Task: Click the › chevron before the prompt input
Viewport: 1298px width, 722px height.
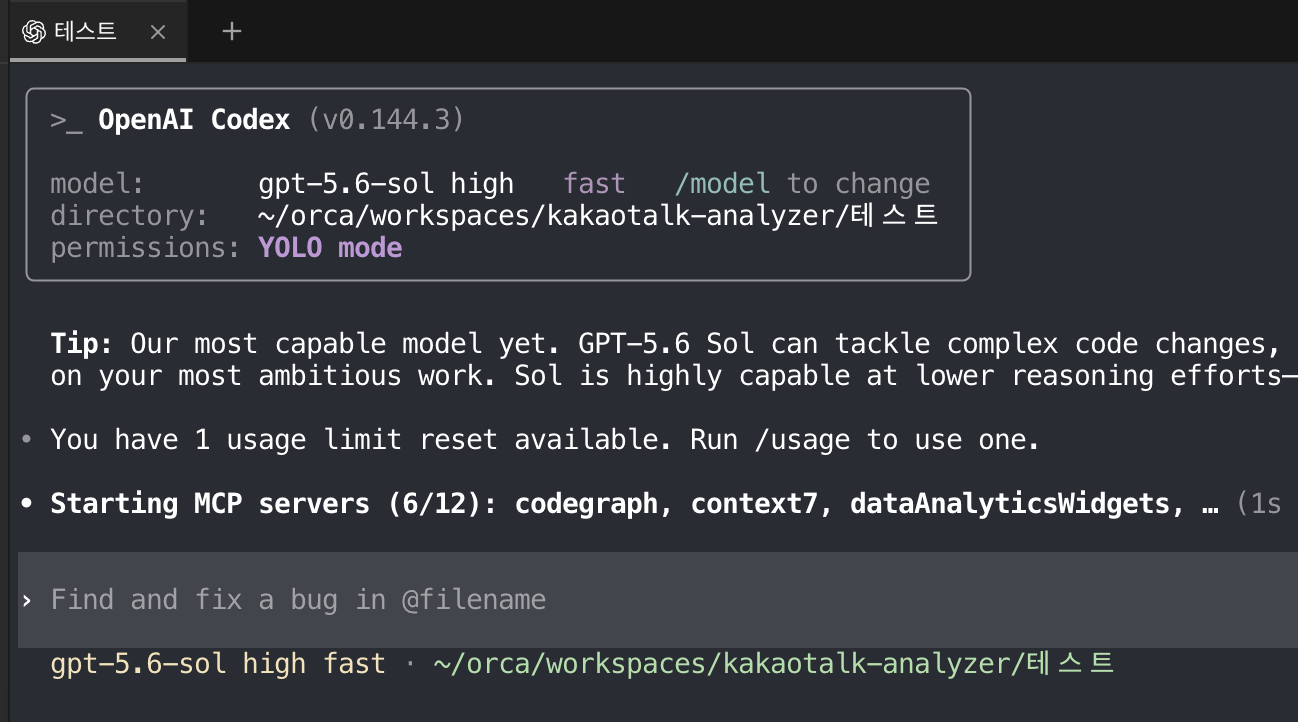Action: tap(28, 600)
